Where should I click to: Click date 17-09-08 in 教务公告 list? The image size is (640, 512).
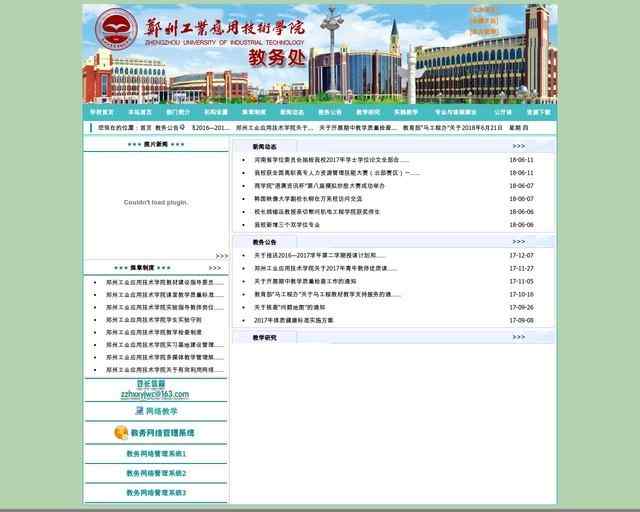(521, 321)
